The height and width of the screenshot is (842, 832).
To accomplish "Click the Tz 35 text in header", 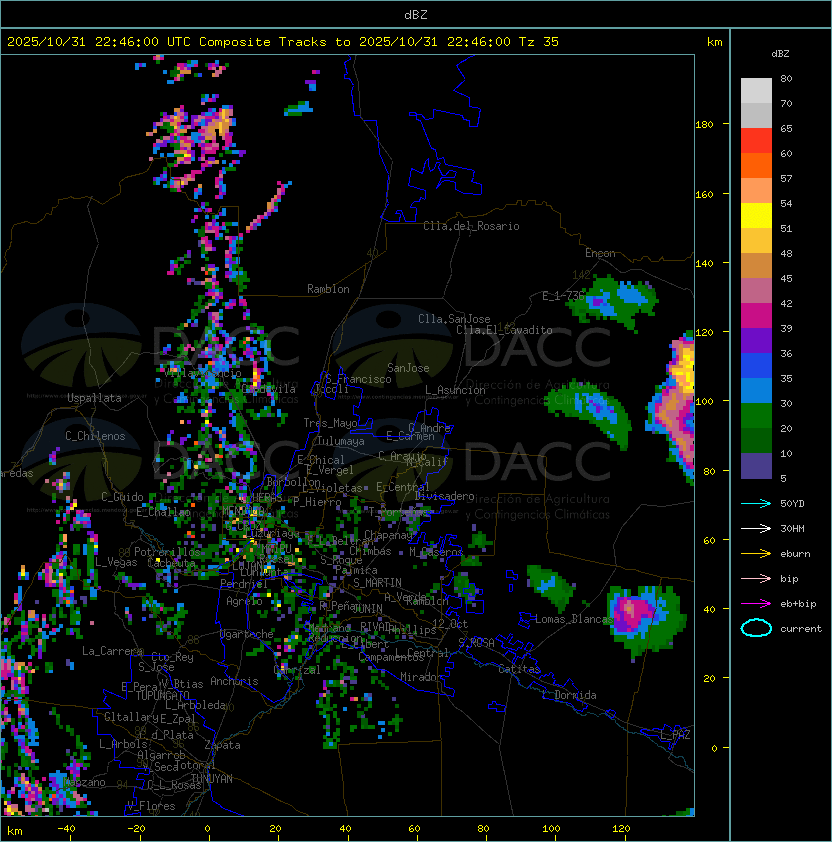I will [x=539, y=42].
